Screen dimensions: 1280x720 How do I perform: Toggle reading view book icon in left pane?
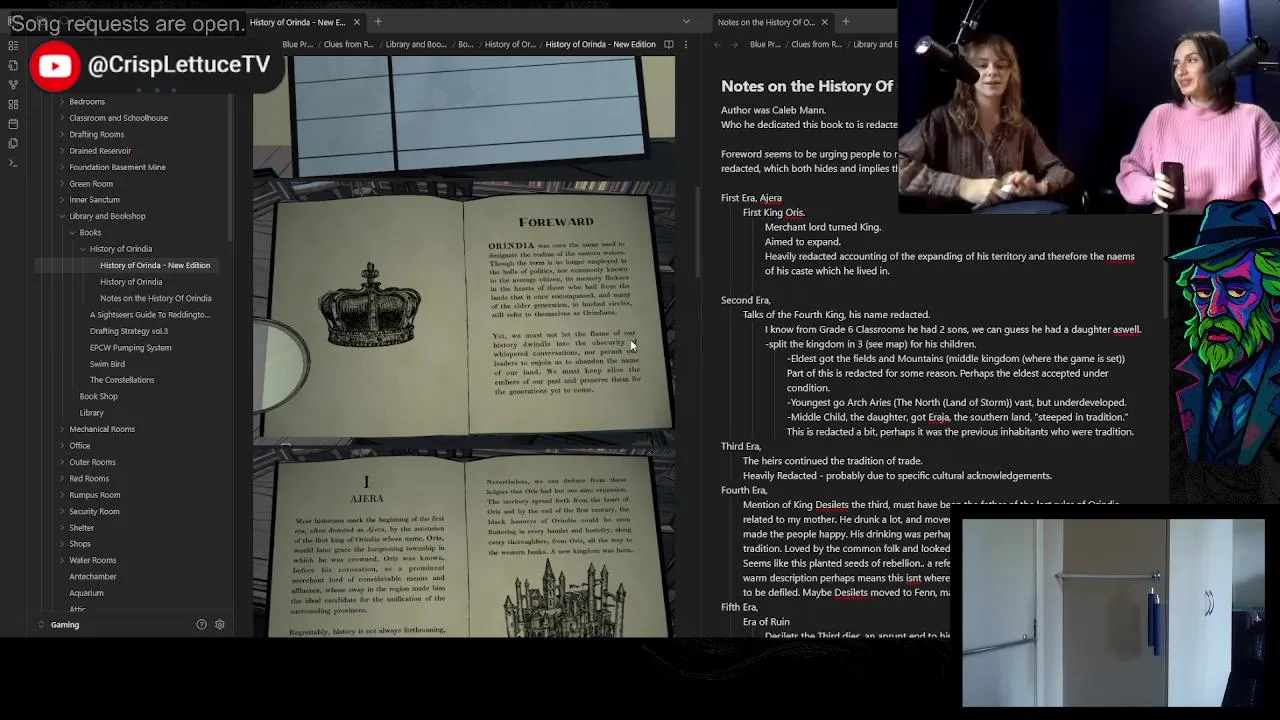669,44
